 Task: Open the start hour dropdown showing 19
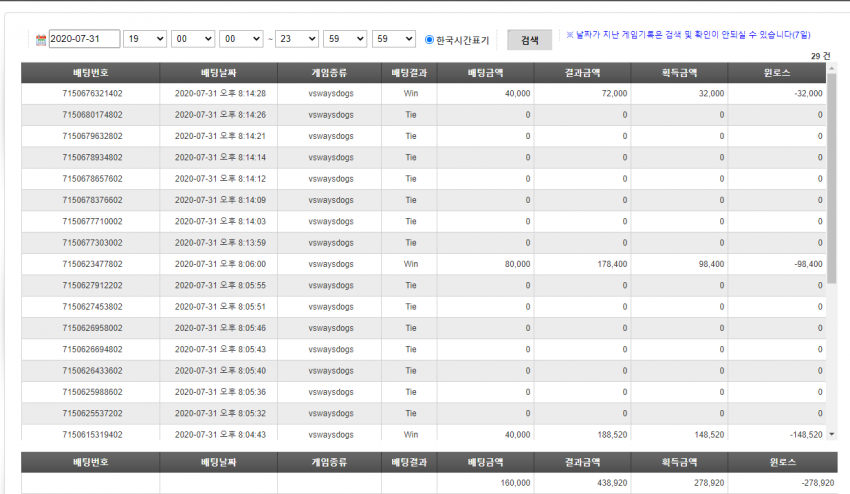[145, 39]
